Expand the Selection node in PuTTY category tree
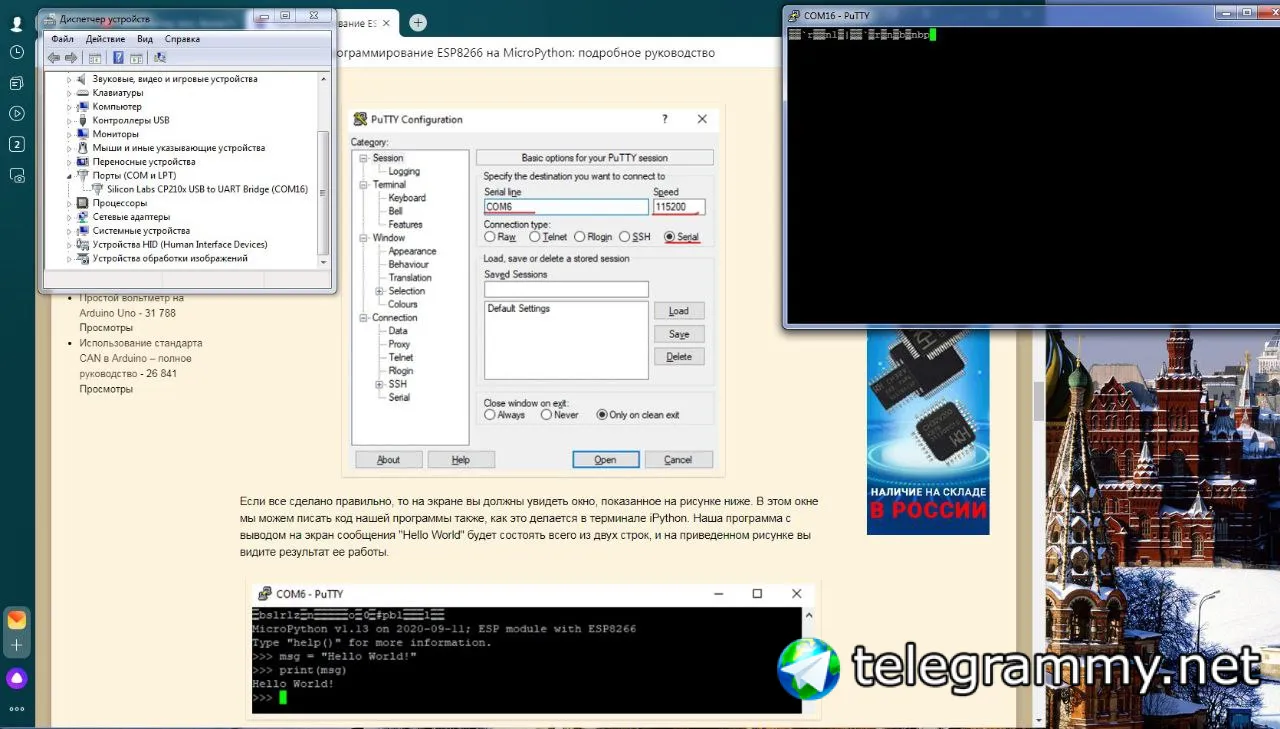Screen dimensions: 1280x729 point(379,291)
